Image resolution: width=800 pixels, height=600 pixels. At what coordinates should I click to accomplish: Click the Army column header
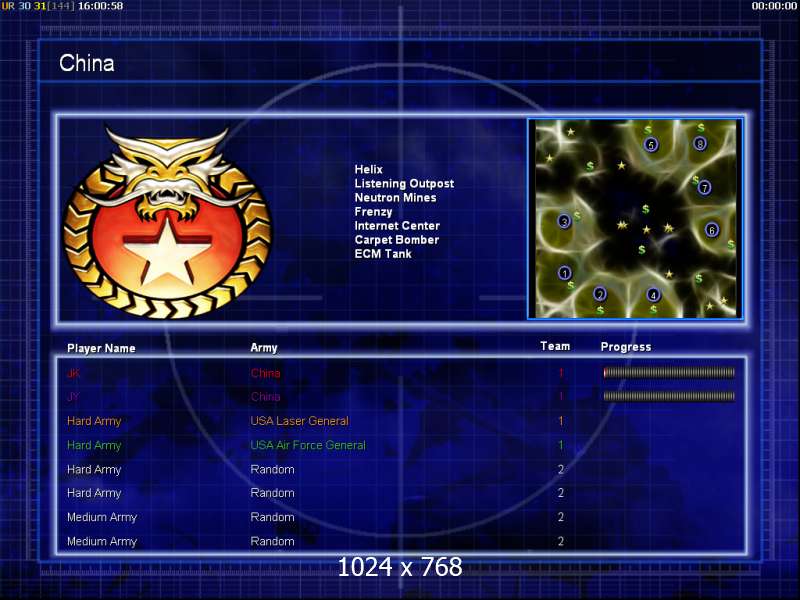pos(264,348)
